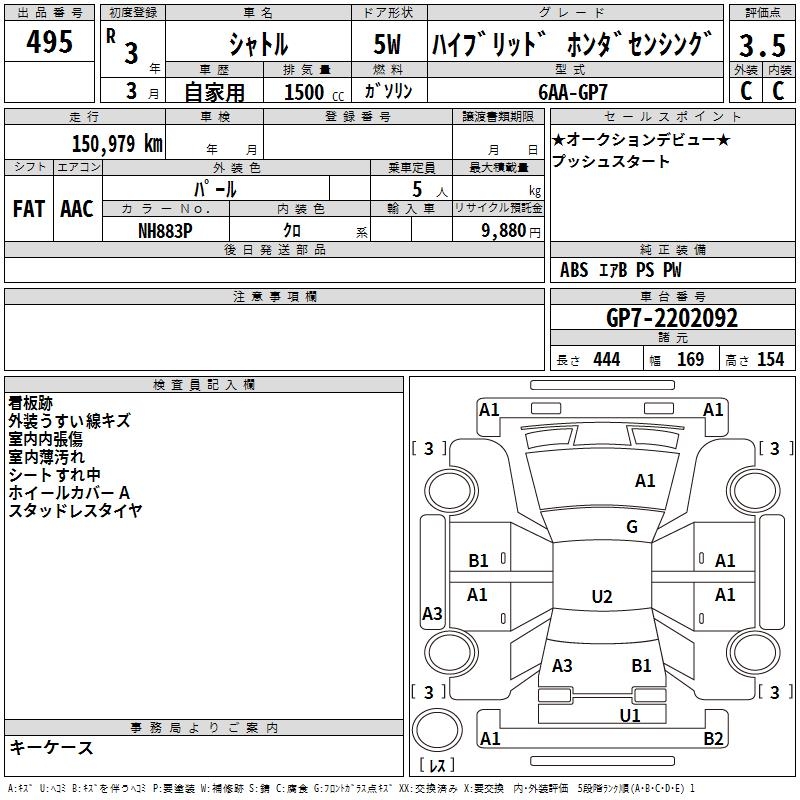Click the キーケース office notice
The width and height of the screenshot is (800, 800).
(x=51, y=747)
